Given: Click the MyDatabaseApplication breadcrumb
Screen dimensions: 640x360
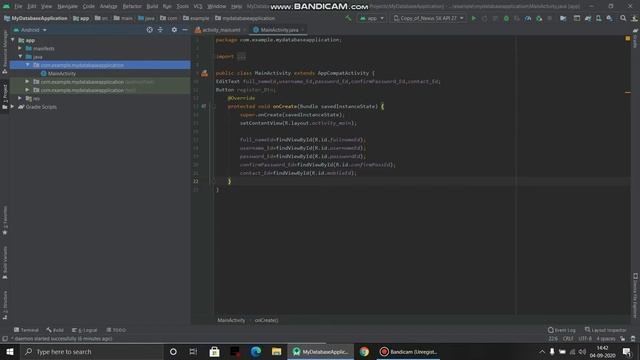Looking at the screenshot, I should (x=36, y=18).
